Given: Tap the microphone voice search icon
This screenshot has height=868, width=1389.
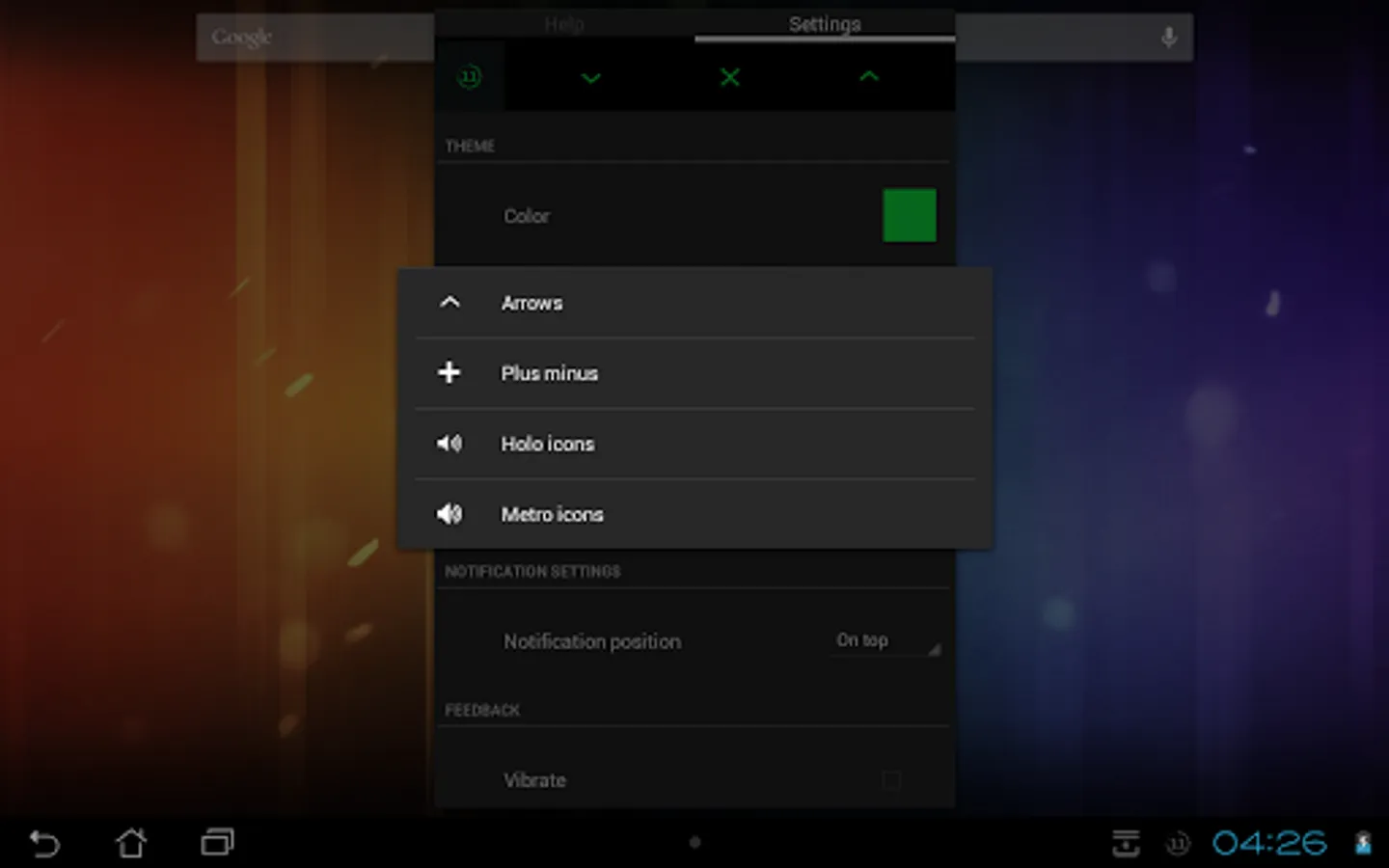Looking at the screenshot, I should point(1169,38).
